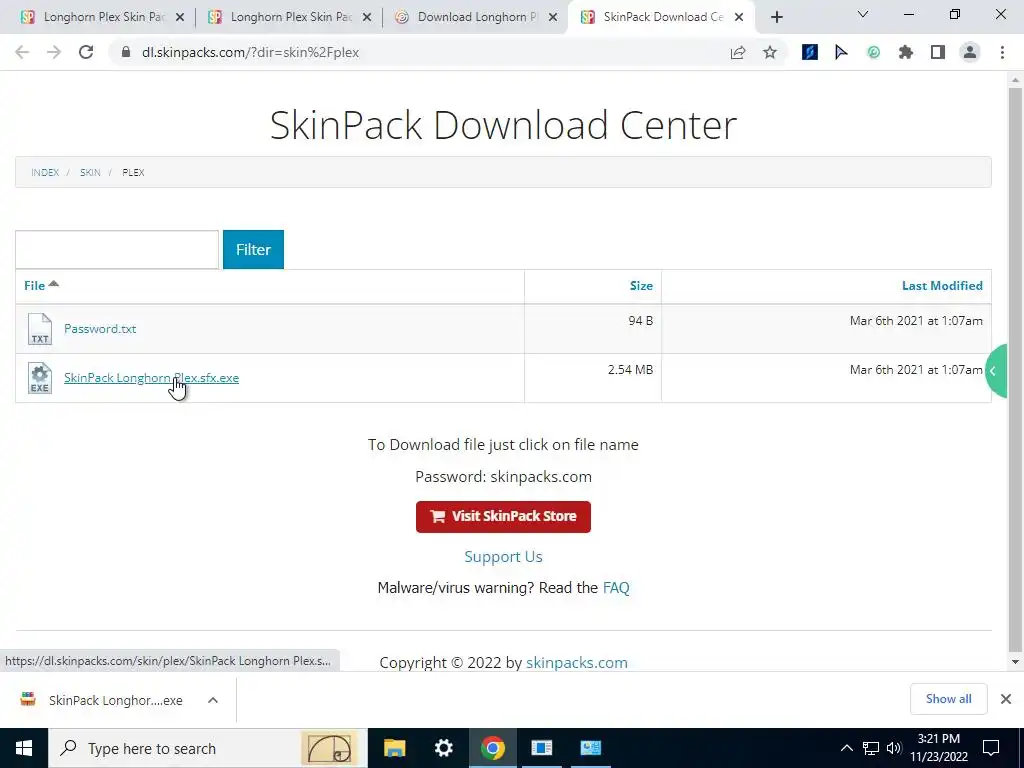The image size is (1024, 768).
Task: Download Password.txt
Action: pos(100,328)
